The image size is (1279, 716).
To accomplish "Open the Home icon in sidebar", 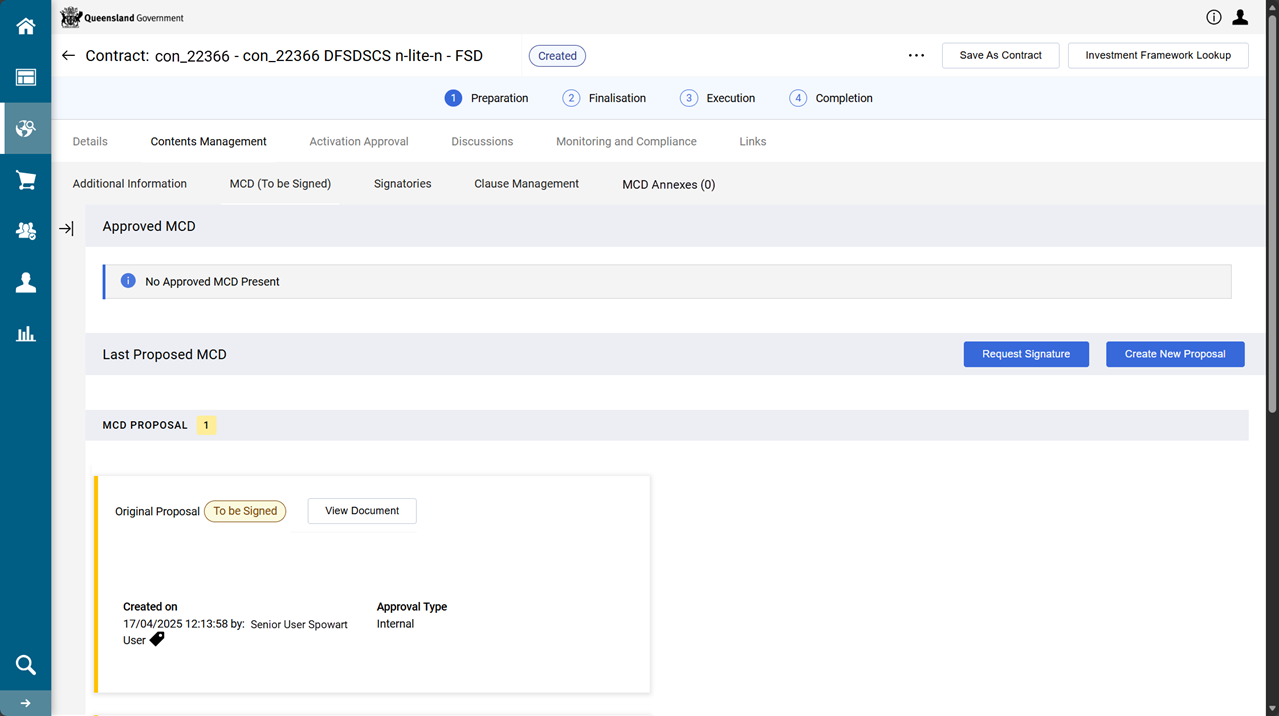I will click(x=26, y=27).
